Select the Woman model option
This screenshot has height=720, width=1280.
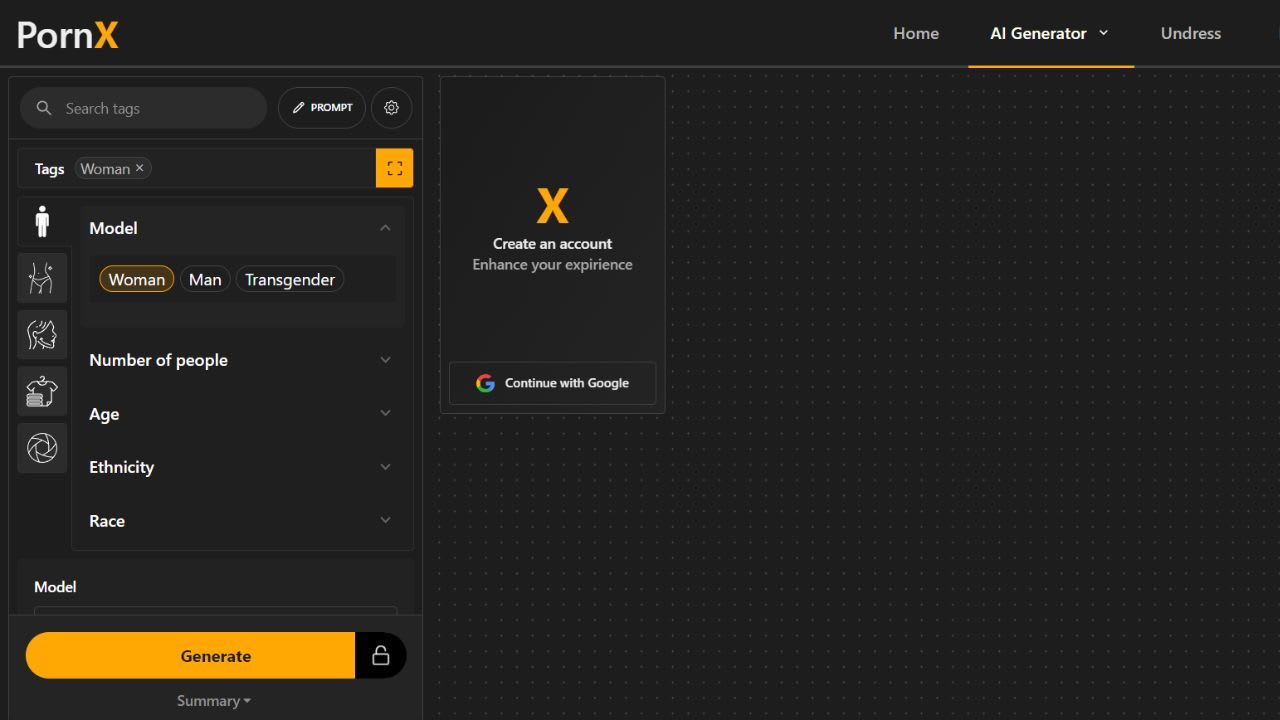(137, 279)
